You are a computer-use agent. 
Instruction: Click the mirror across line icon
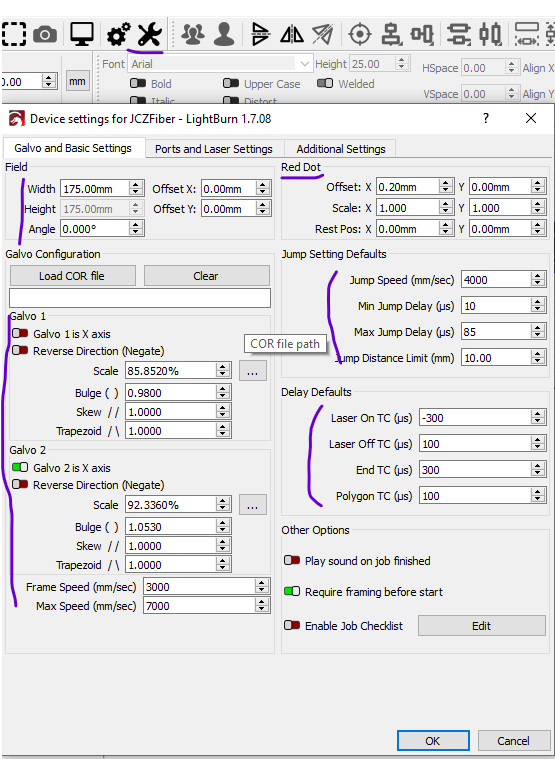pyautogui.click(x=323, y=35)
